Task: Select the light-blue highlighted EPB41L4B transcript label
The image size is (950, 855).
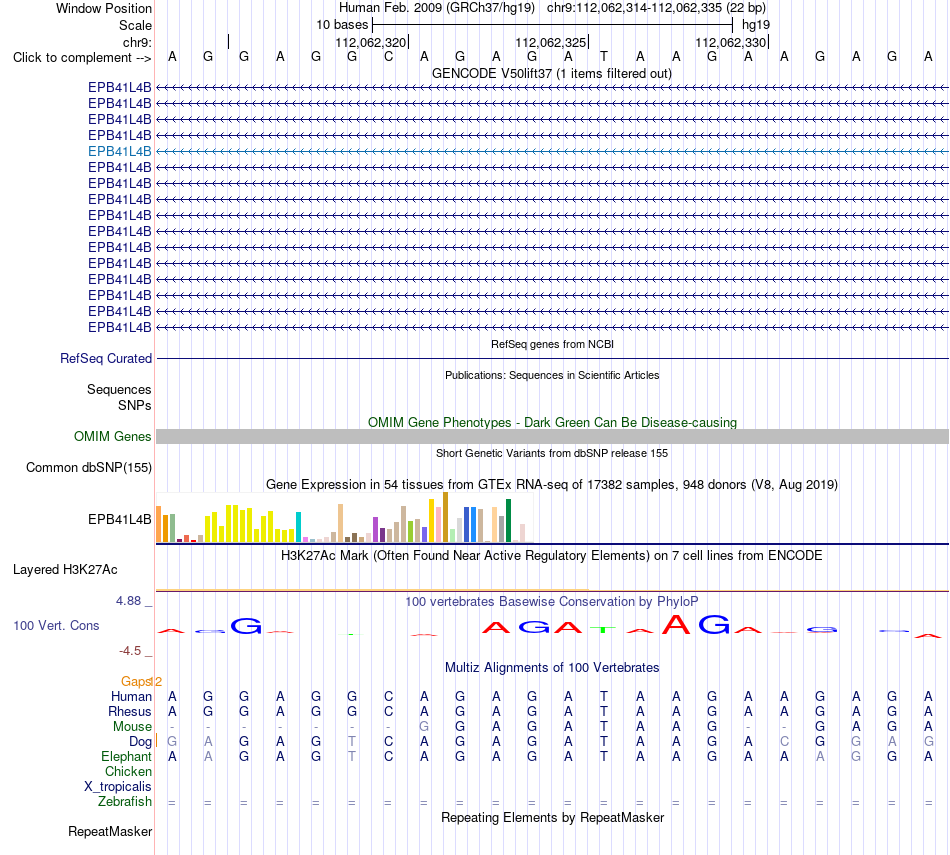Action: 119,151
